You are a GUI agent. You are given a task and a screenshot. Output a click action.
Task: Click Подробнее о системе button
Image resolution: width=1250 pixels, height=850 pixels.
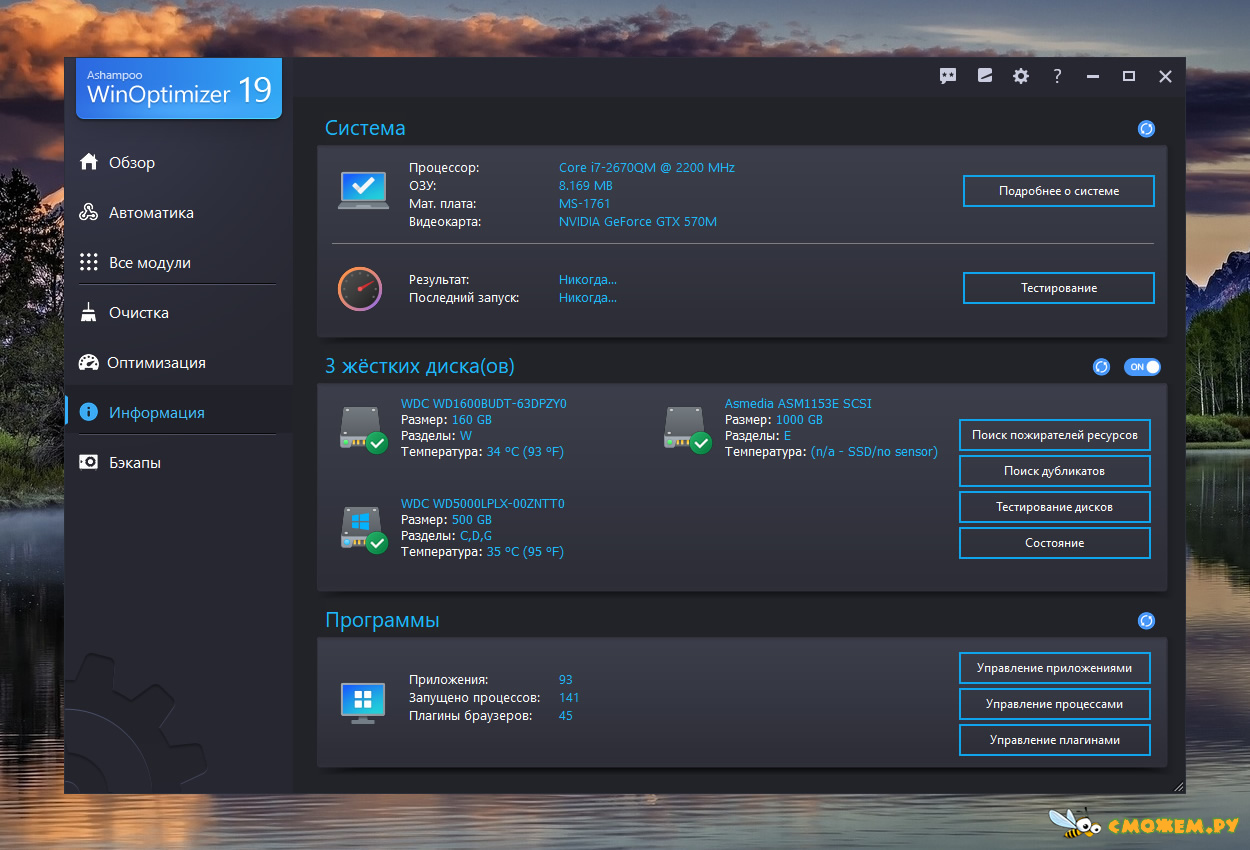pos(1059,191)
